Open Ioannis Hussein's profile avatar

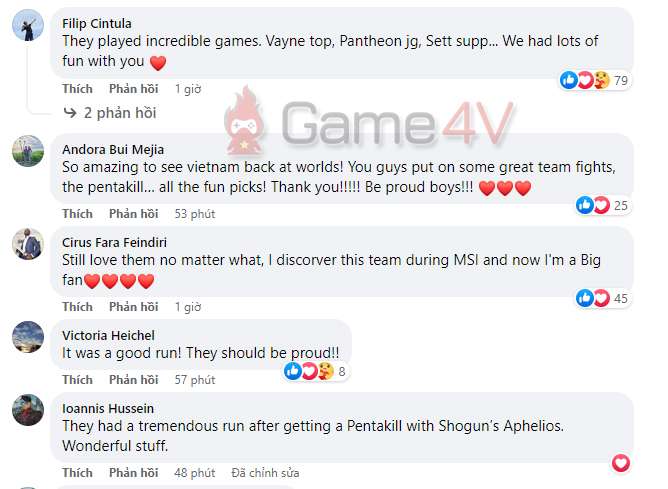(x=28, y=410)
